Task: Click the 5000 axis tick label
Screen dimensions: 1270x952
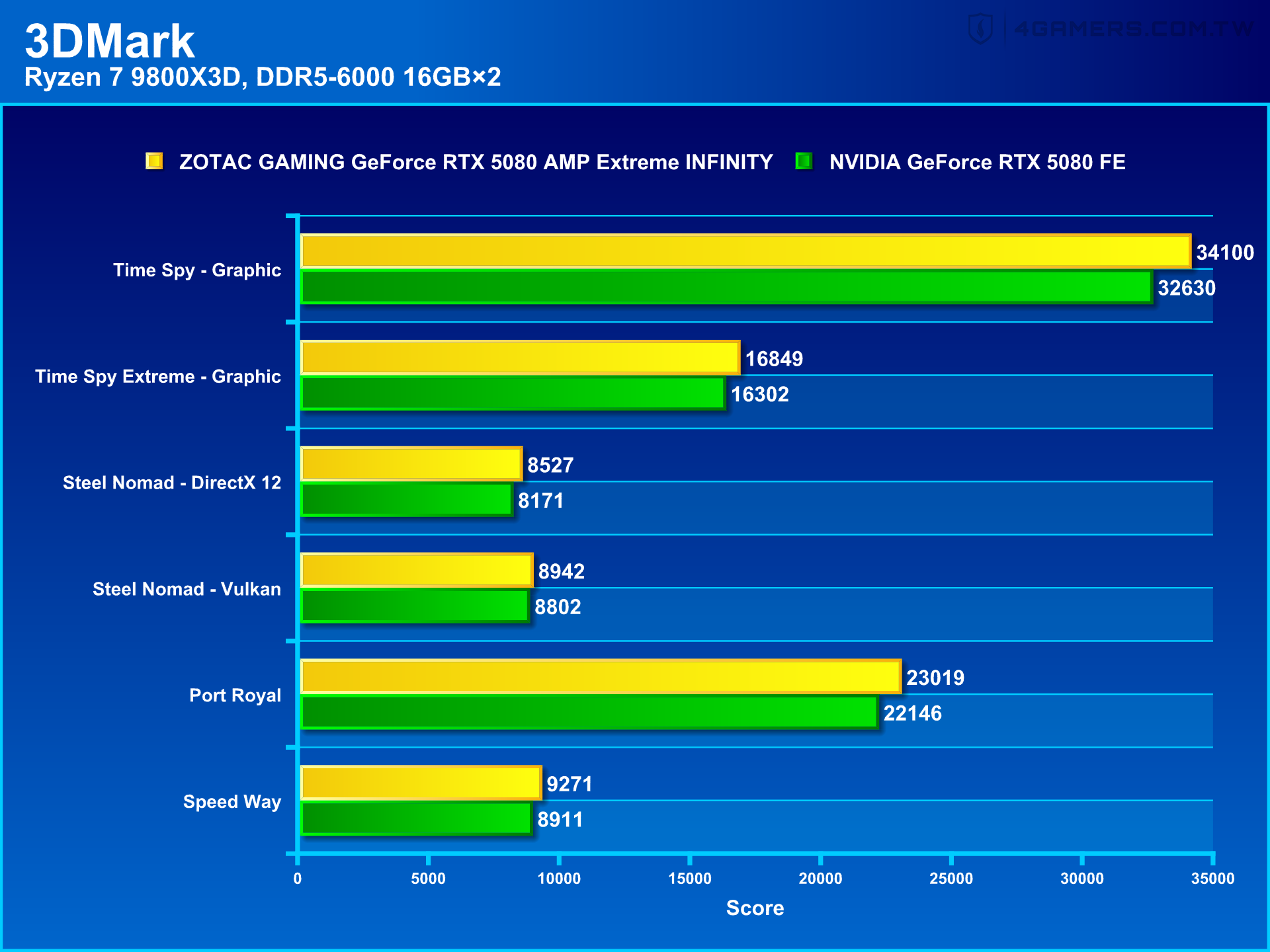Action: [428, 879]
